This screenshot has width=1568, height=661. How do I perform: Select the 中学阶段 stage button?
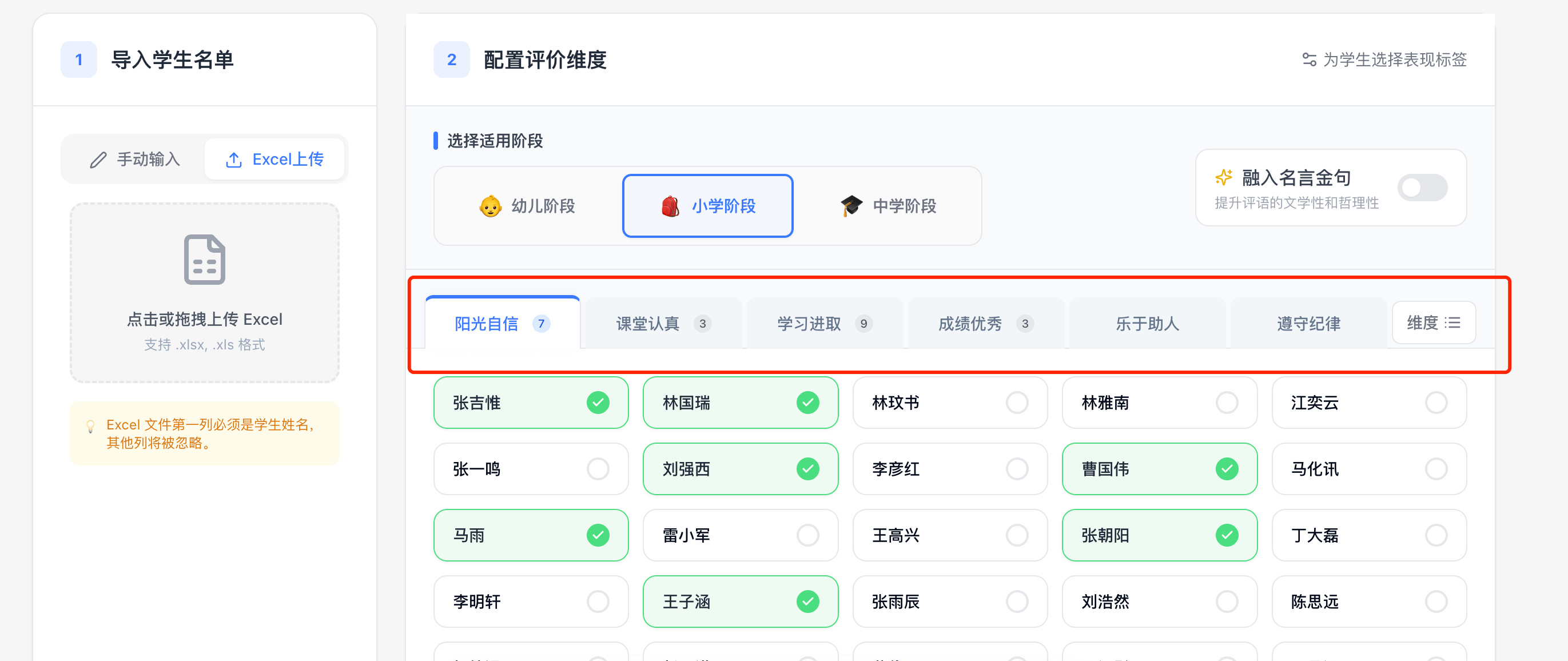click(x=890, y=206)
